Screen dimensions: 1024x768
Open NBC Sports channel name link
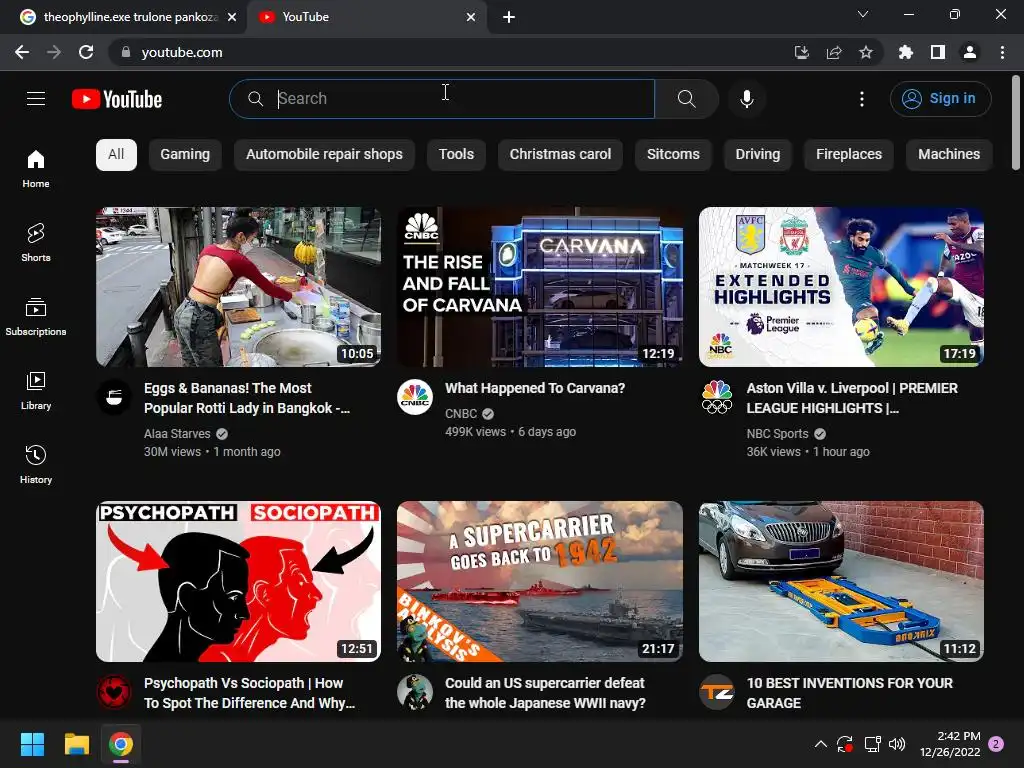[777, 434]
